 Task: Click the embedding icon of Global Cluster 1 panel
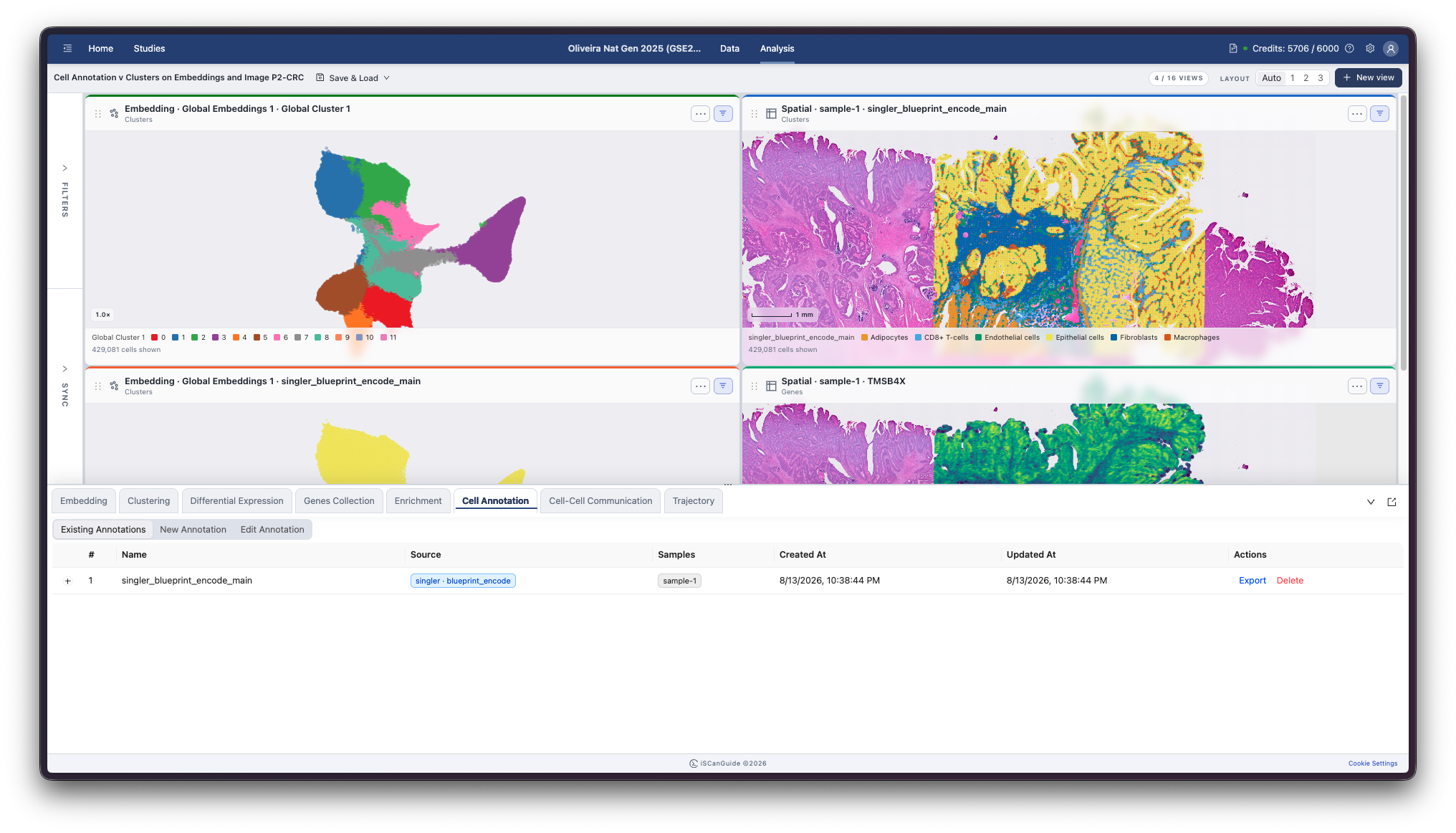(x=114, y=113)
